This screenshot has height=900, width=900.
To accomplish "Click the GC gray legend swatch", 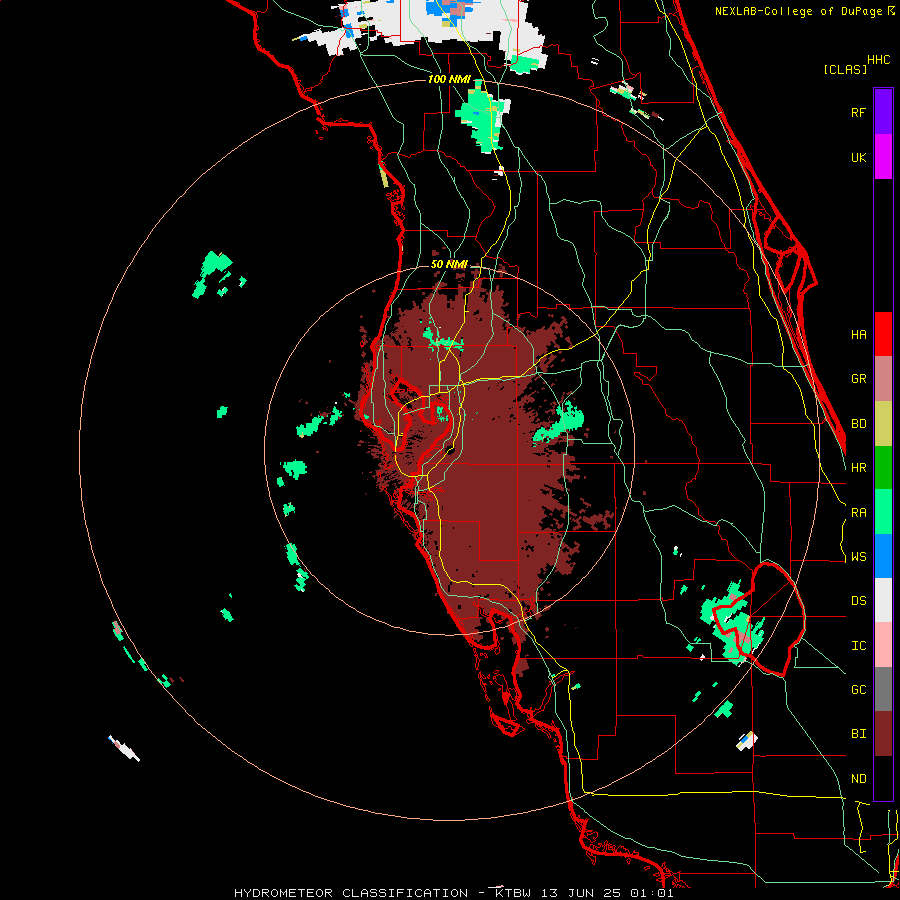I will tap(883, 689).
